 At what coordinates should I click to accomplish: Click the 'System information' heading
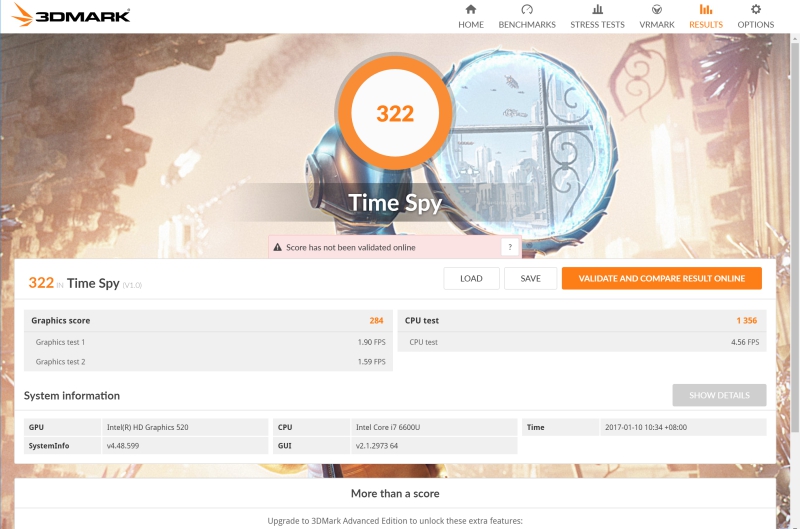pos(72,396)
